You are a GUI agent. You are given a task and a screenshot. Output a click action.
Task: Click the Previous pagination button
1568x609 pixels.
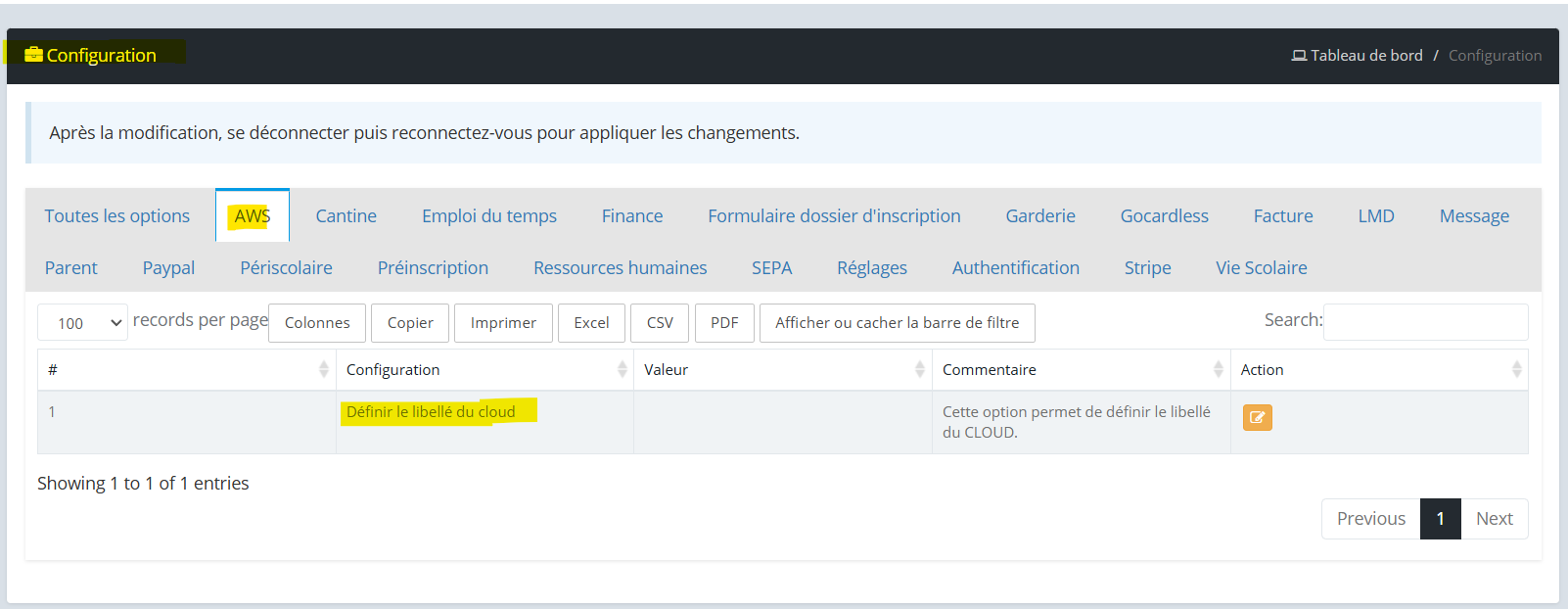pos(1371,518)
